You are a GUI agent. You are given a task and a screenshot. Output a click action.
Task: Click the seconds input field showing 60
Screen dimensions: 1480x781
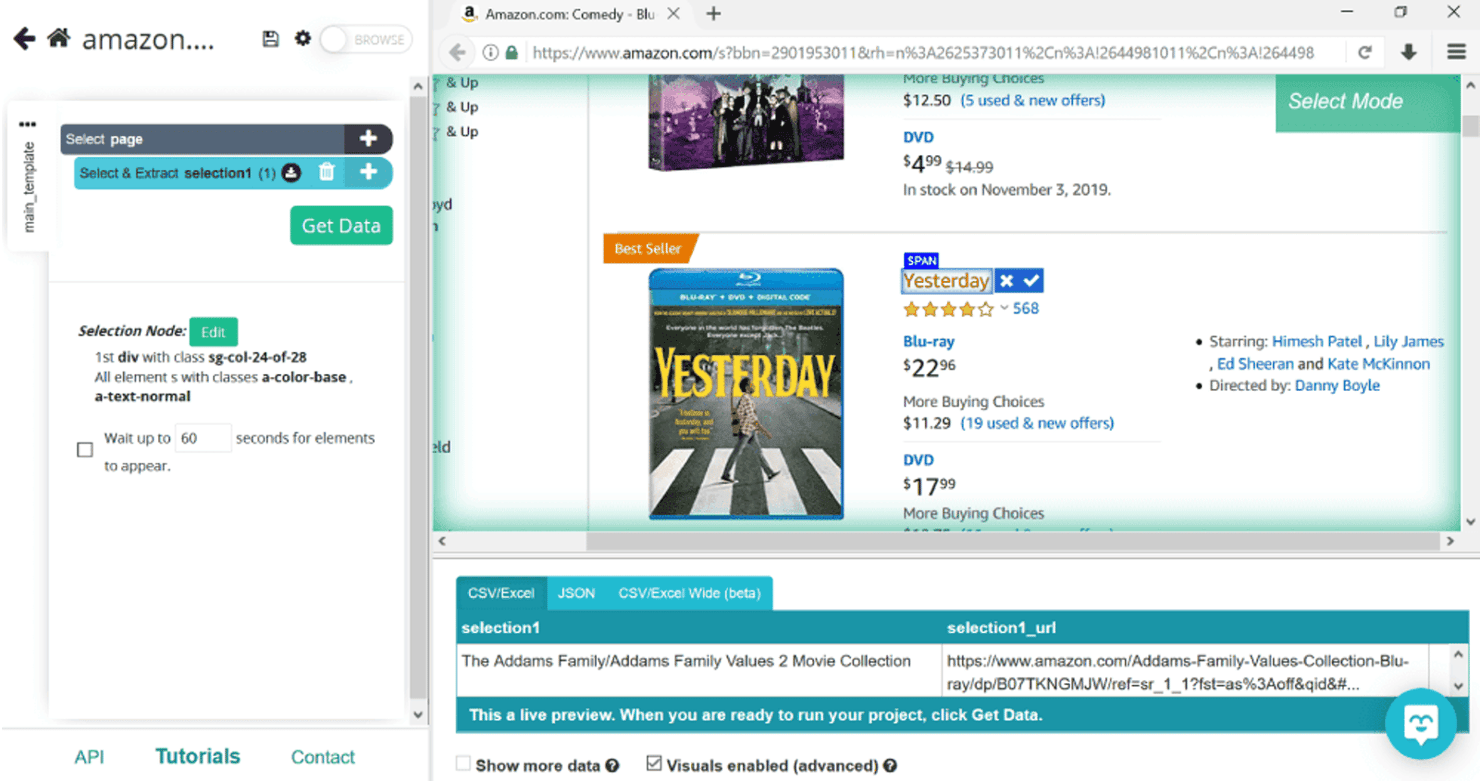[203, 438]
